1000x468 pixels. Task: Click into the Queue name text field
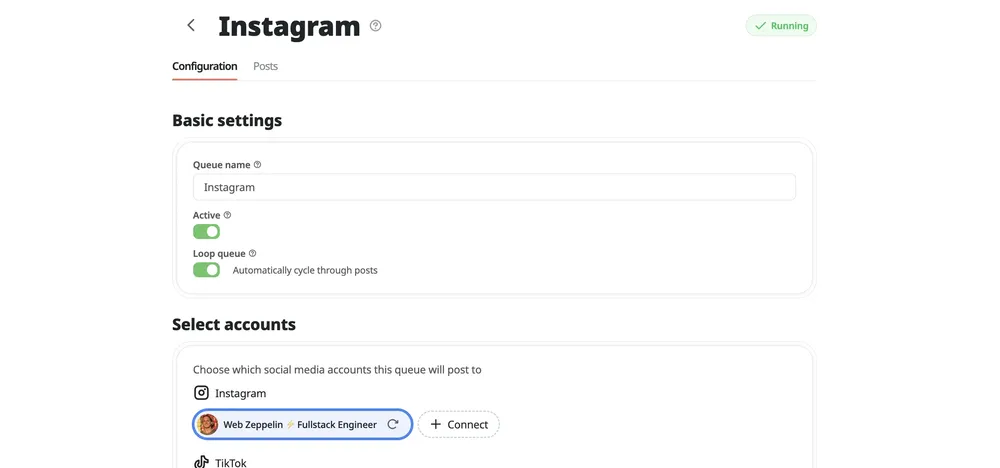tap(494, 187)
